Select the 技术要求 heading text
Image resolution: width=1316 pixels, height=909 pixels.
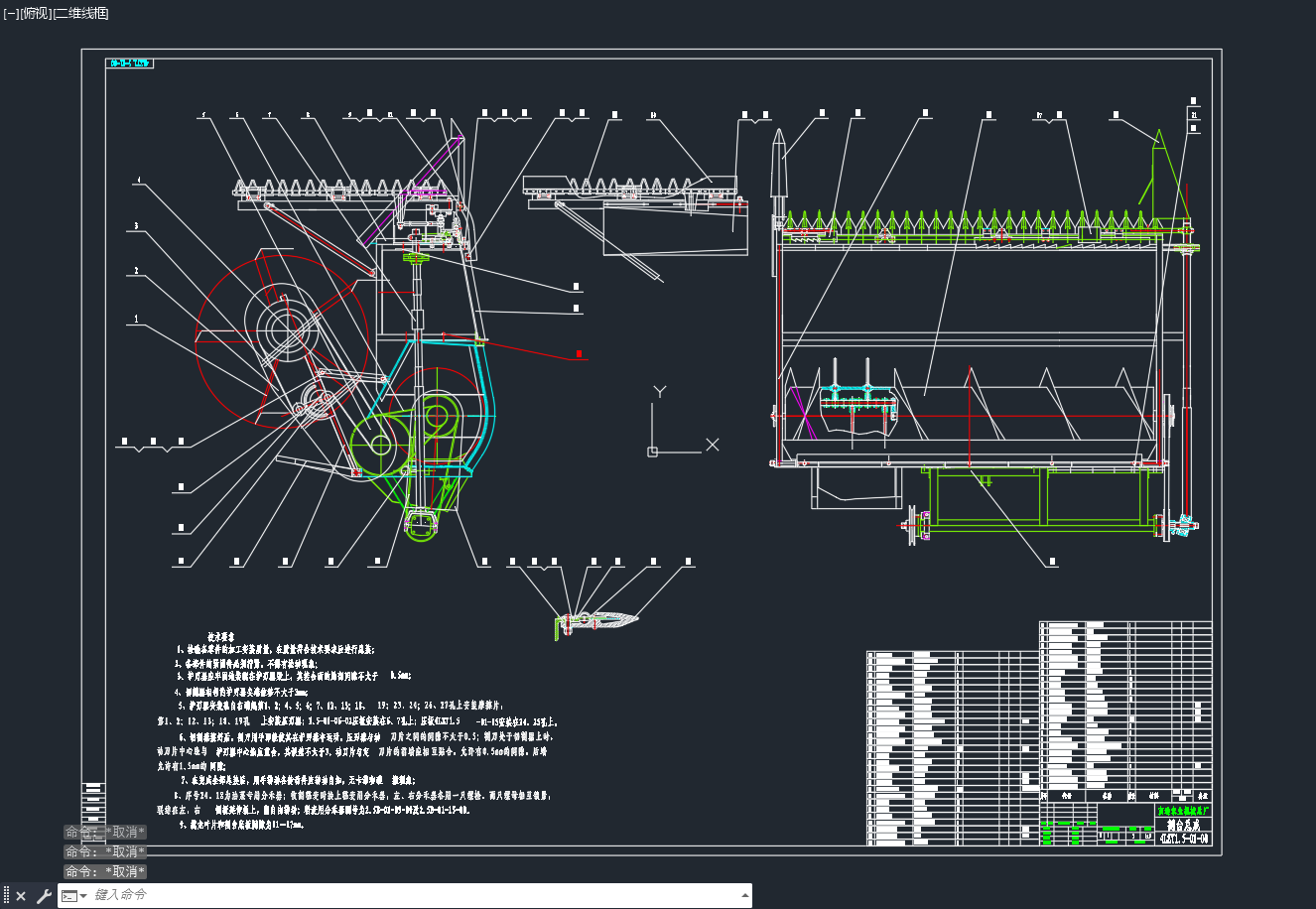point(220,637)
